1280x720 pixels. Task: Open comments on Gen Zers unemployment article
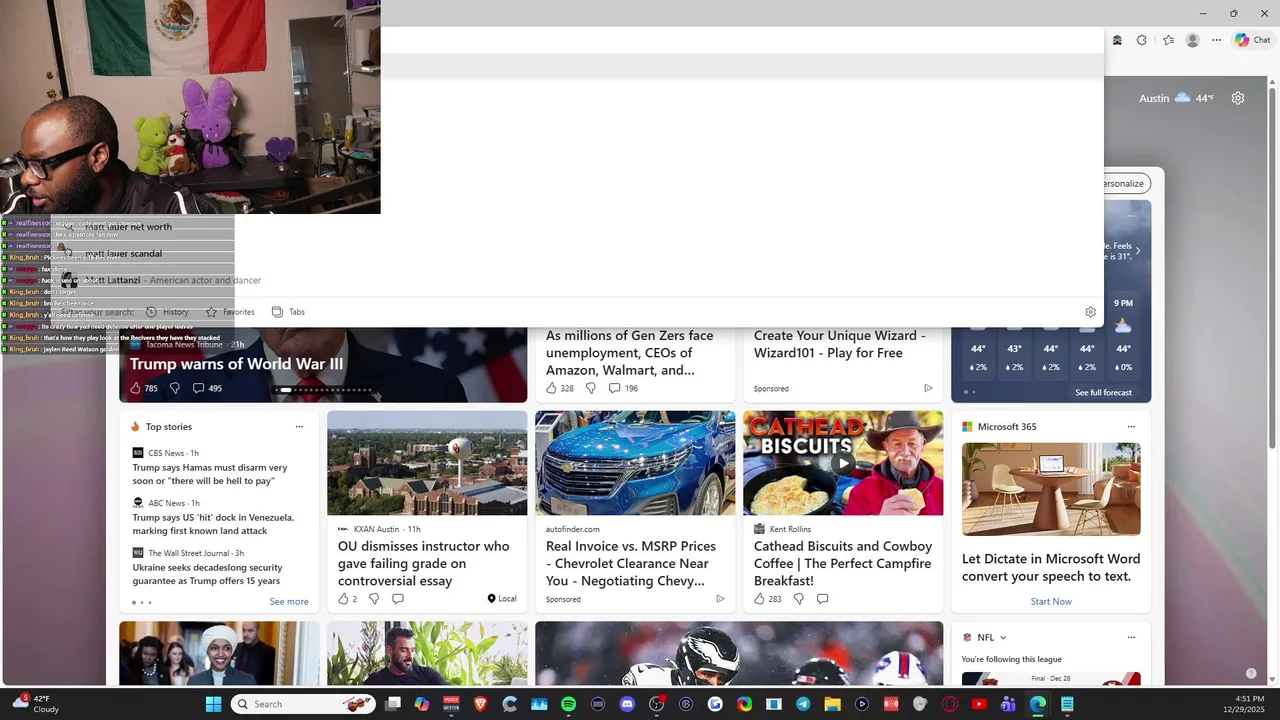tap(623, 388)
